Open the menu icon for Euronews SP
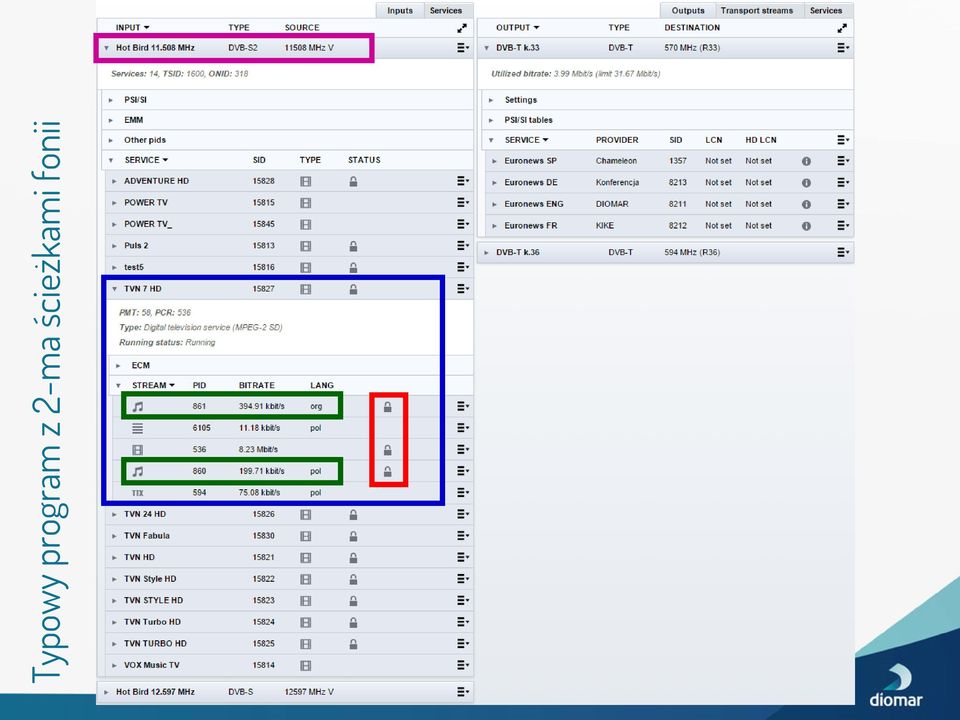Screen dimensions: 960x720 tap(843, 161)
